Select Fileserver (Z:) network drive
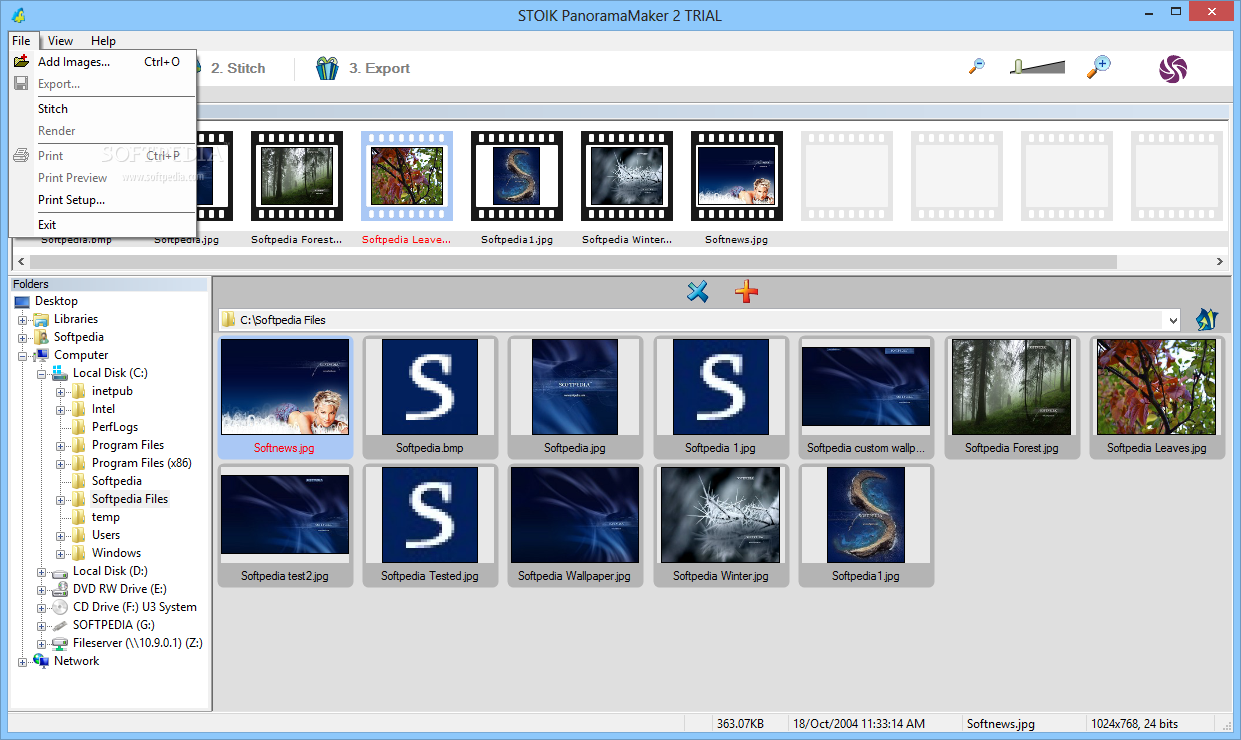This screenshot has width=1241, height=740. tap(138, 643)
